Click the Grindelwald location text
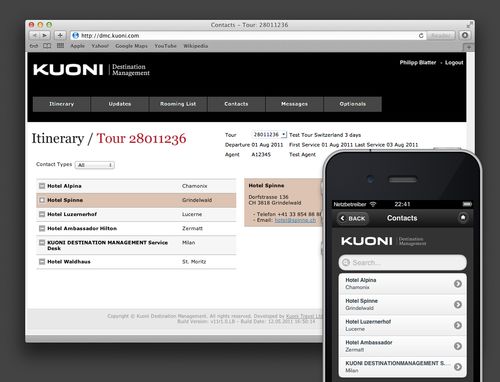Screen dimensions: 500x382 [x=197, y=200]
